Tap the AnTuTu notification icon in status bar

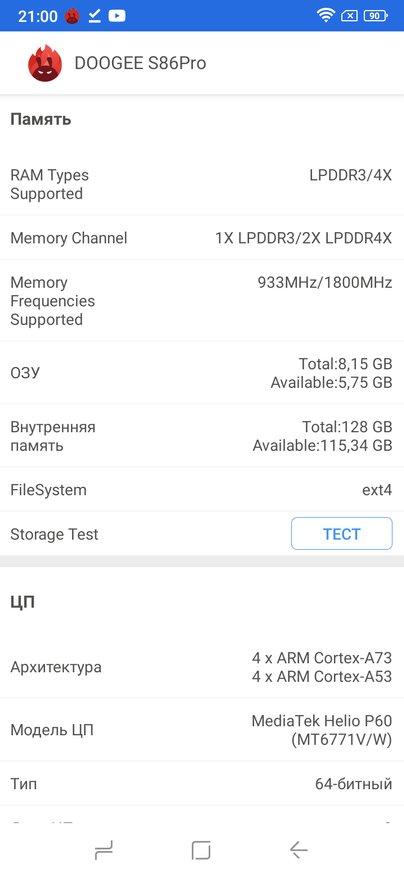click(72, 16)
